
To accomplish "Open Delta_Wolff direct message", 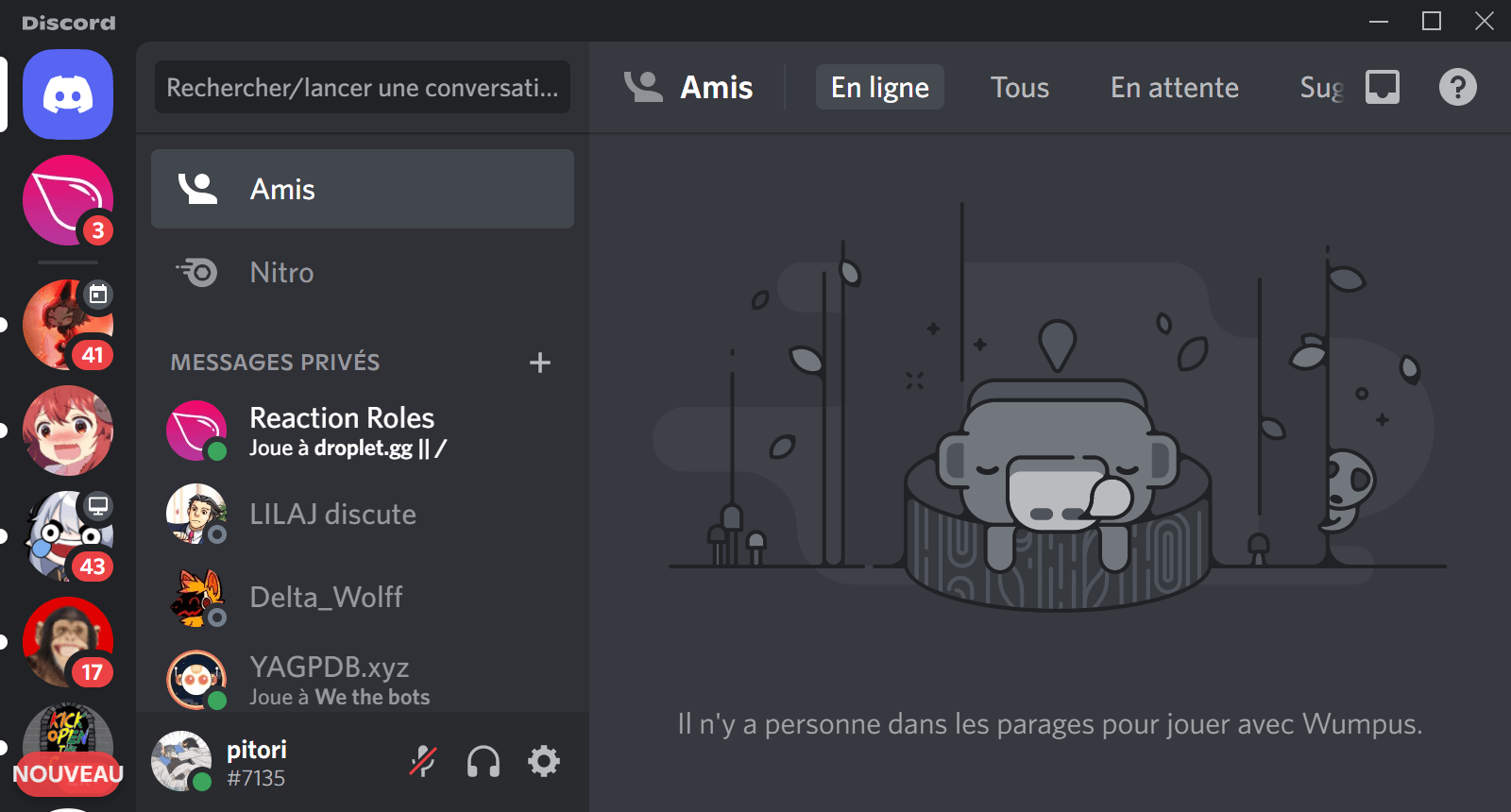I will (363, 597).
